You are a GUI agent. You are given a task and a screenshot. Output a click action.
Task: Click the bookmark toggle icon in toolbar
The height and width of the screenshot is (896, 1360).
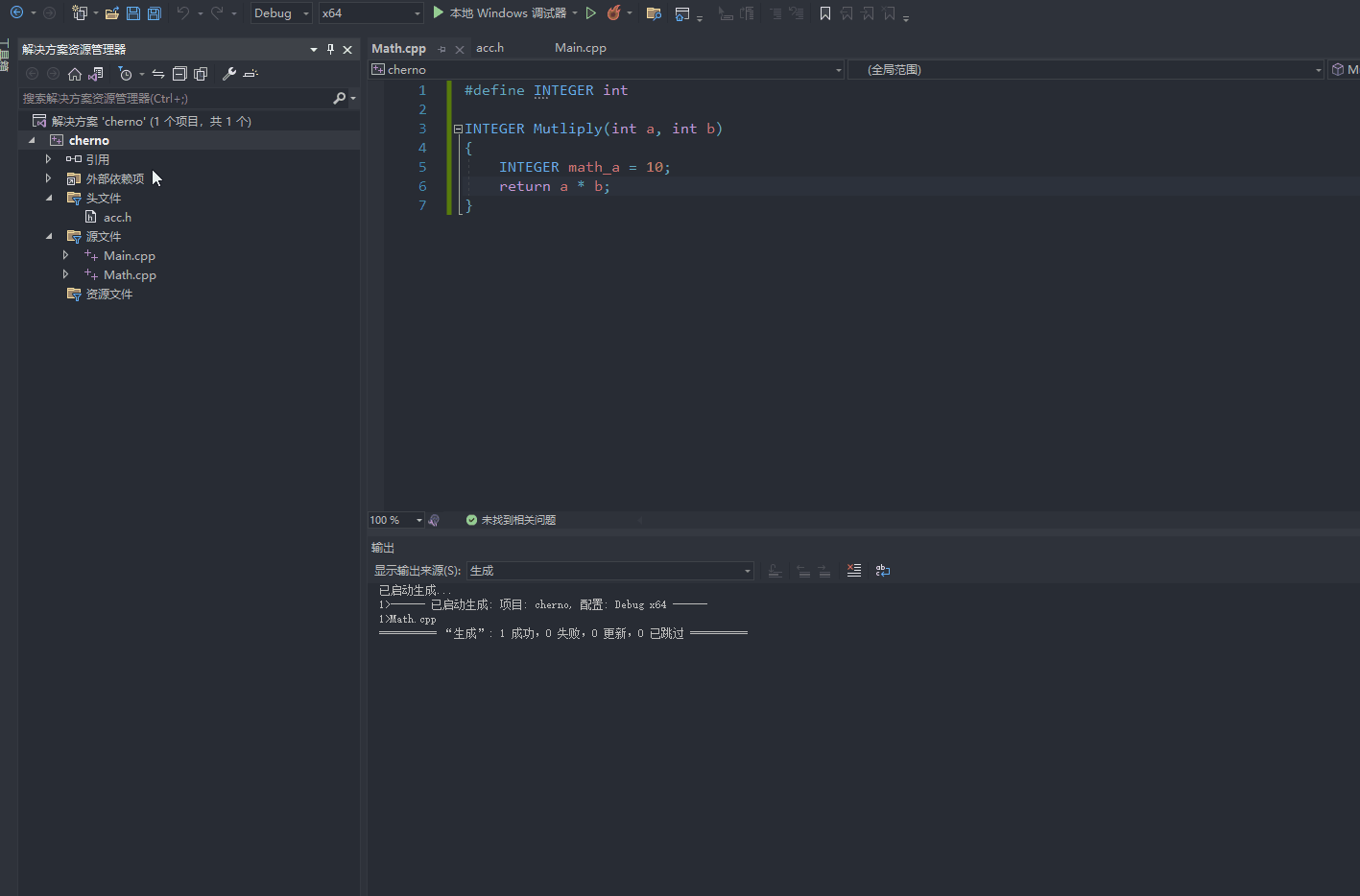824,13
